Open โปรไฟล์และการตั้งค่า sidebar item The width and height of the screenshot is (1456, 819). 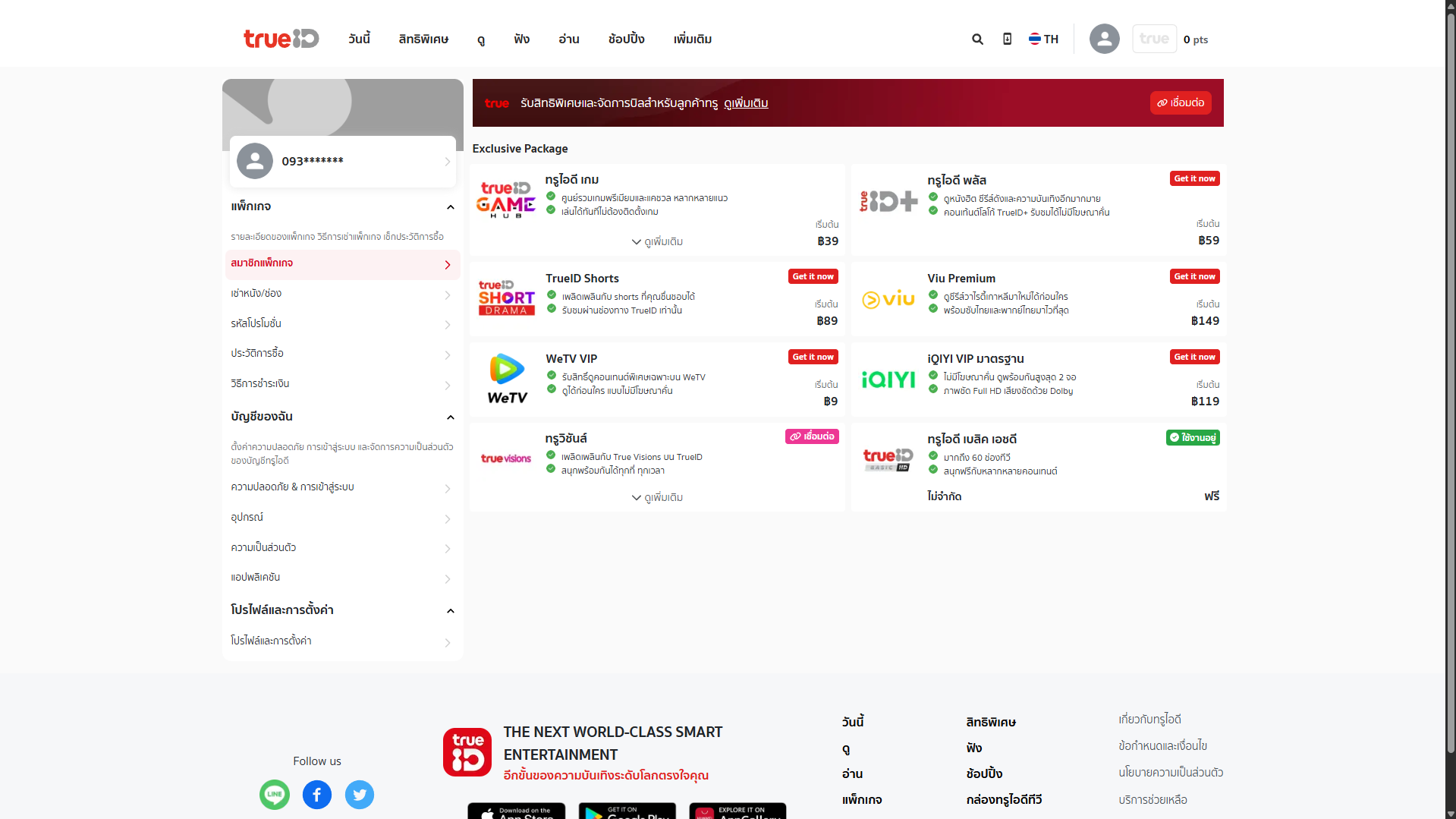(x=343, y=642)
